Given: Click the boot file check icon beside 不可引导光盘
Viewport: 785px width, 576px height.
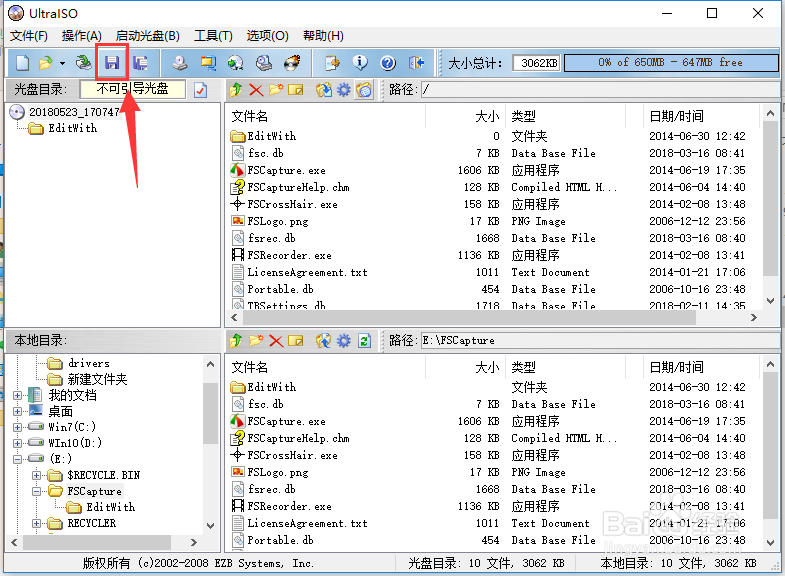Looking at the screenshot, I should pos(200,90).
